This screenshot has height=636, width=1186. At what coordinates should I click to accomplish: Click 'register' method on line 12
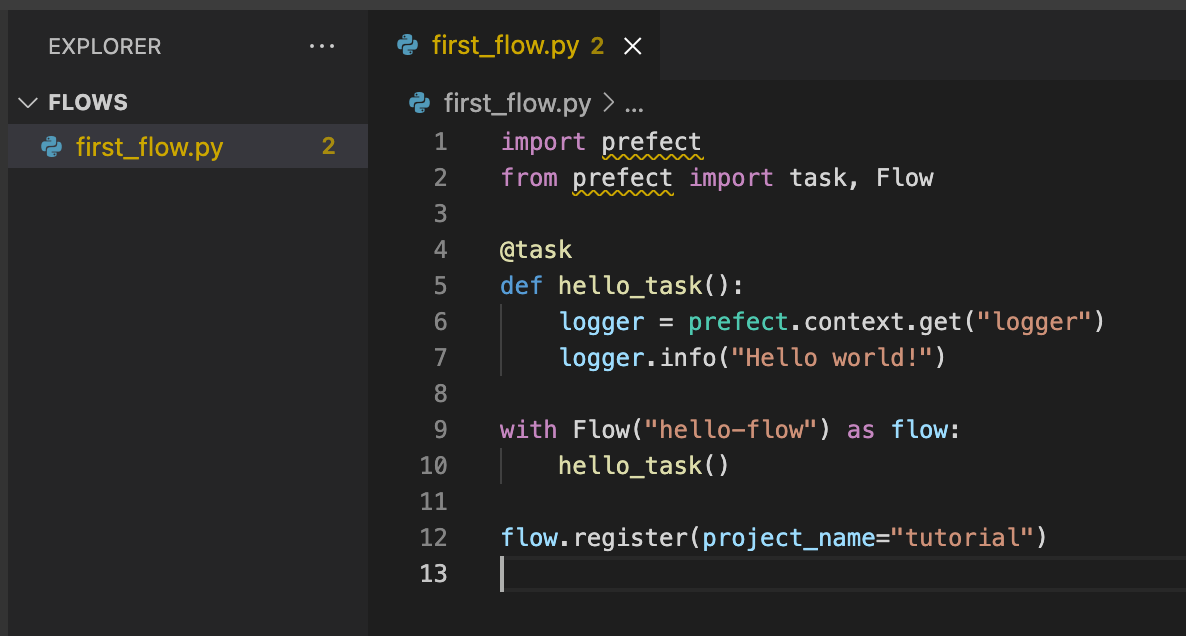[630, 538]
